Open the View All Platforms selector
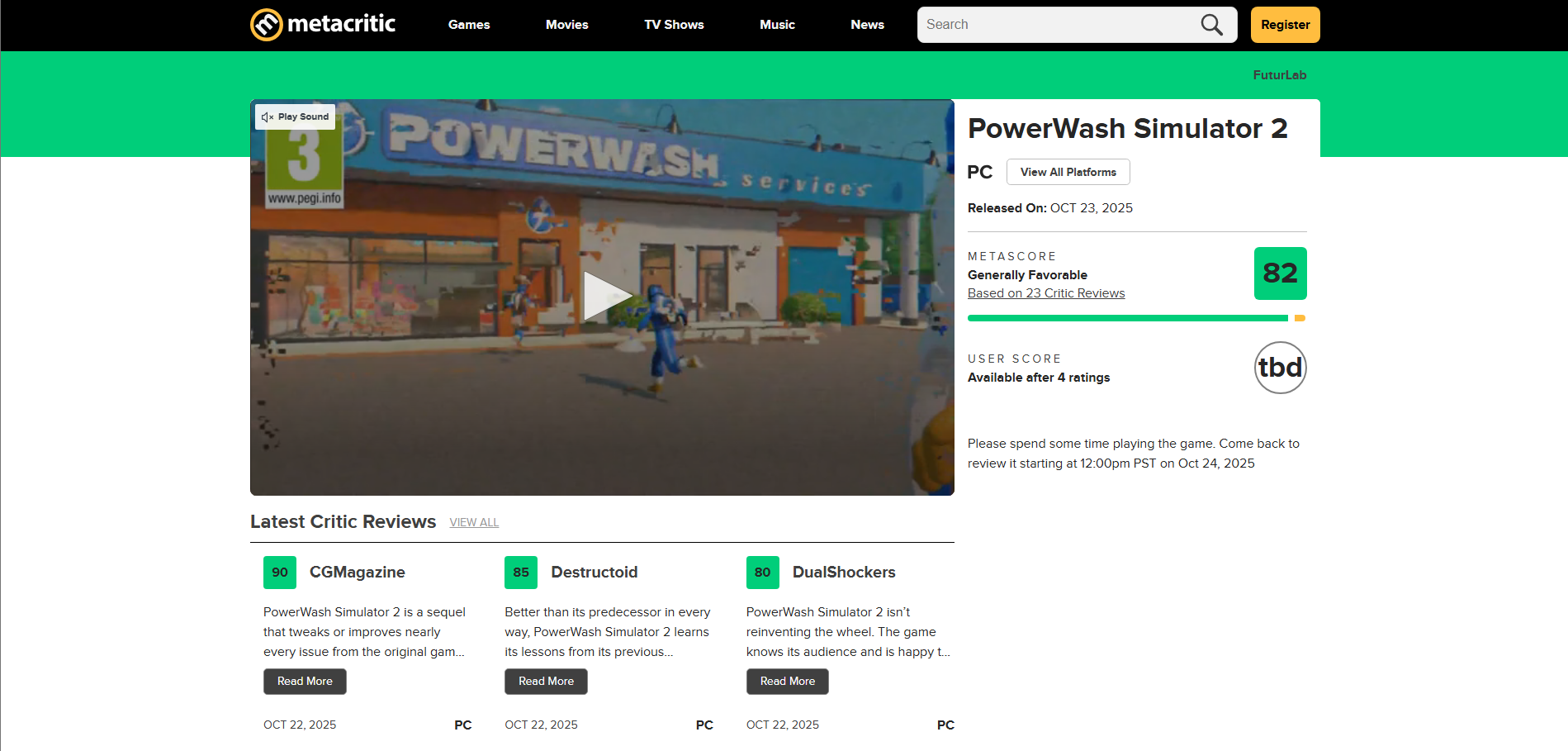Viewport: 1568px width, 751px height. tap(1068, 172)
